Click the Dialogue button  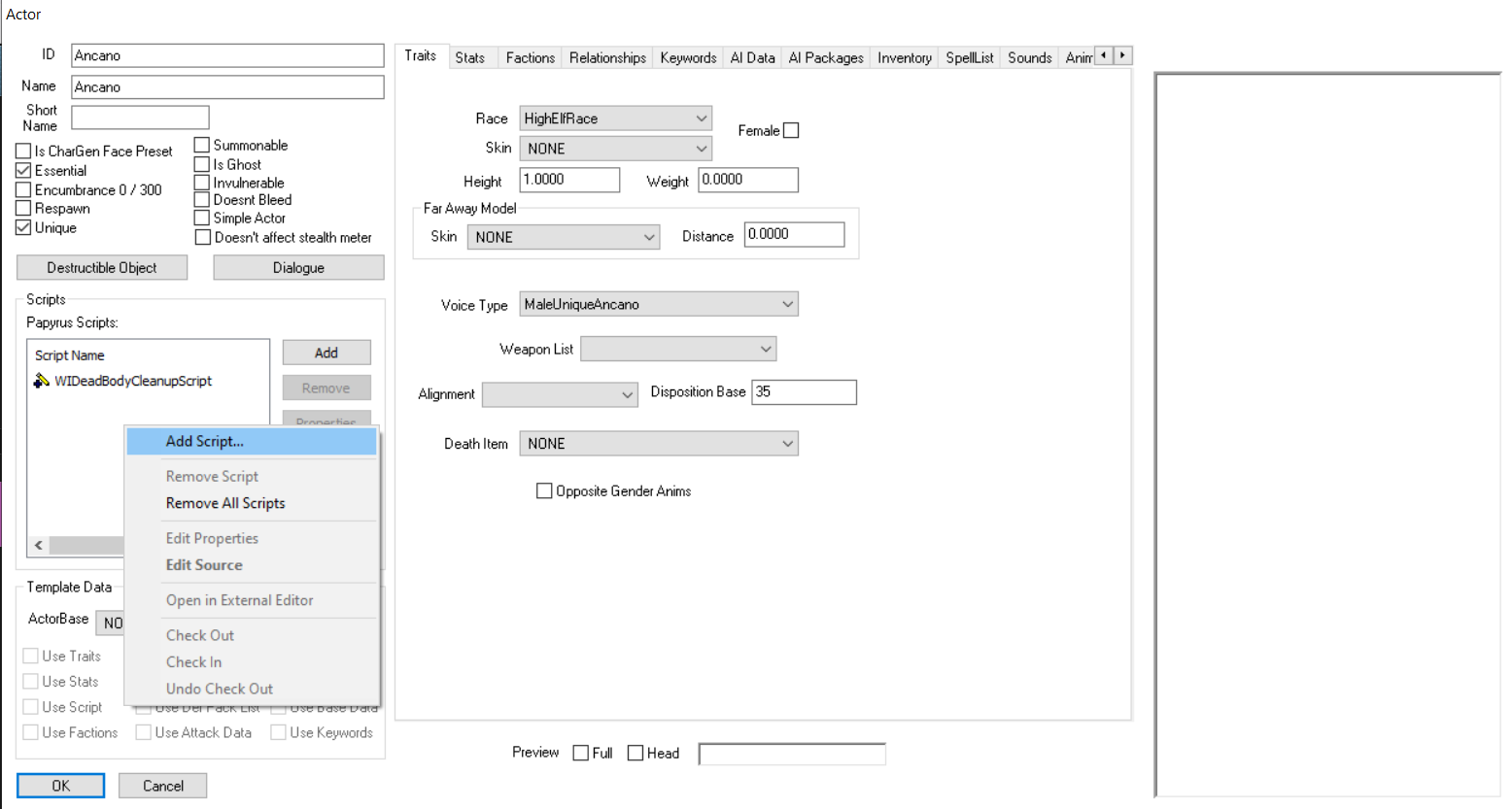click(x=298, y=267)
